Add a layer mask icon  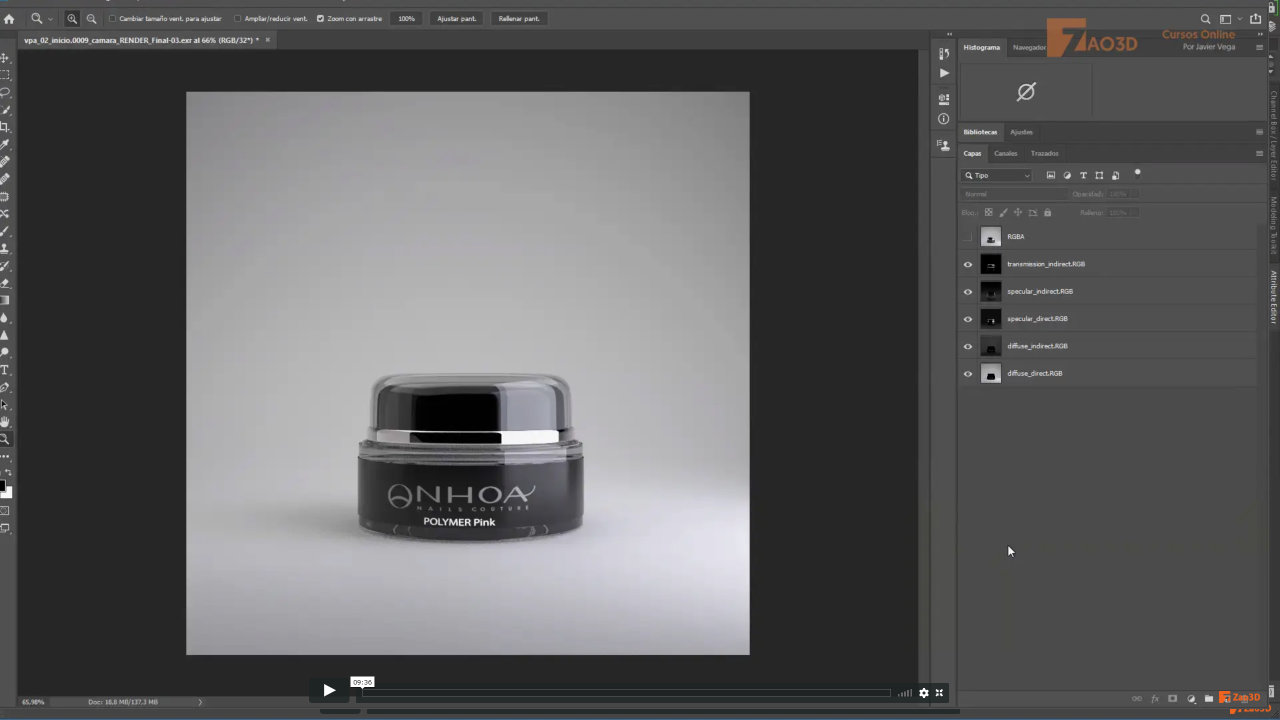click(1173, 699)
